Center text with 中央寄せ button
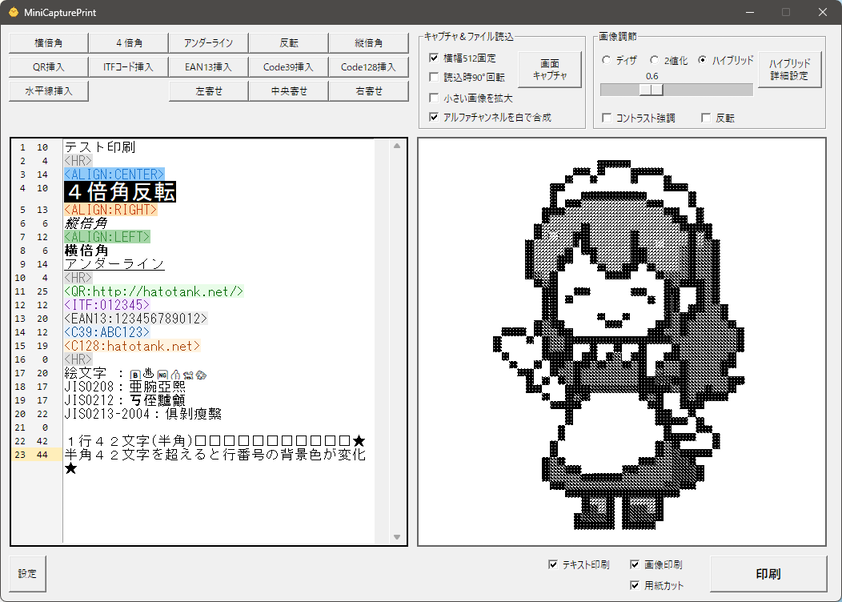This screenshot has width=842, height=602. click(288, 91)
